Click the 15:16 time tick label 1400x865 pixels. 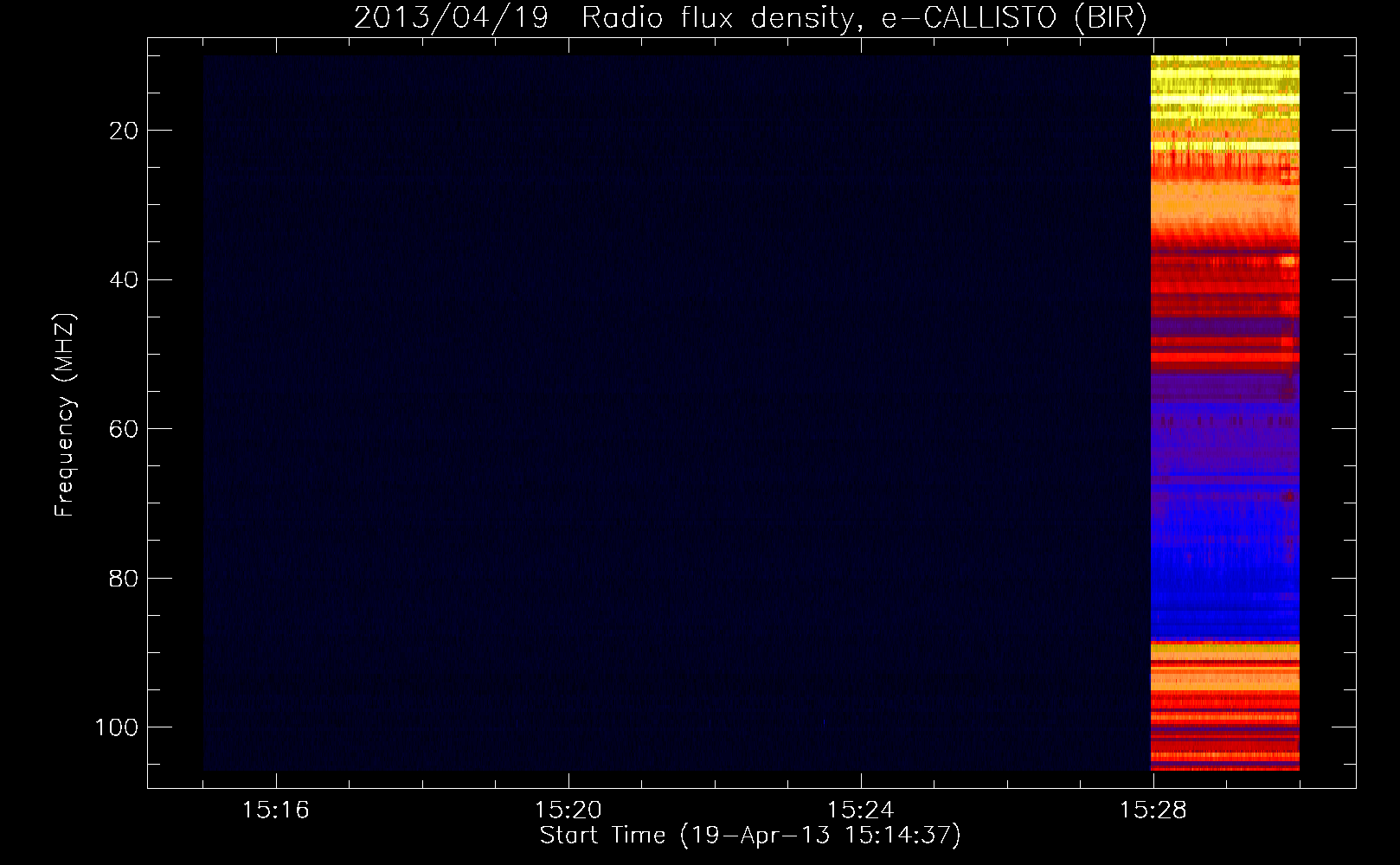click(x=276, y=810)
